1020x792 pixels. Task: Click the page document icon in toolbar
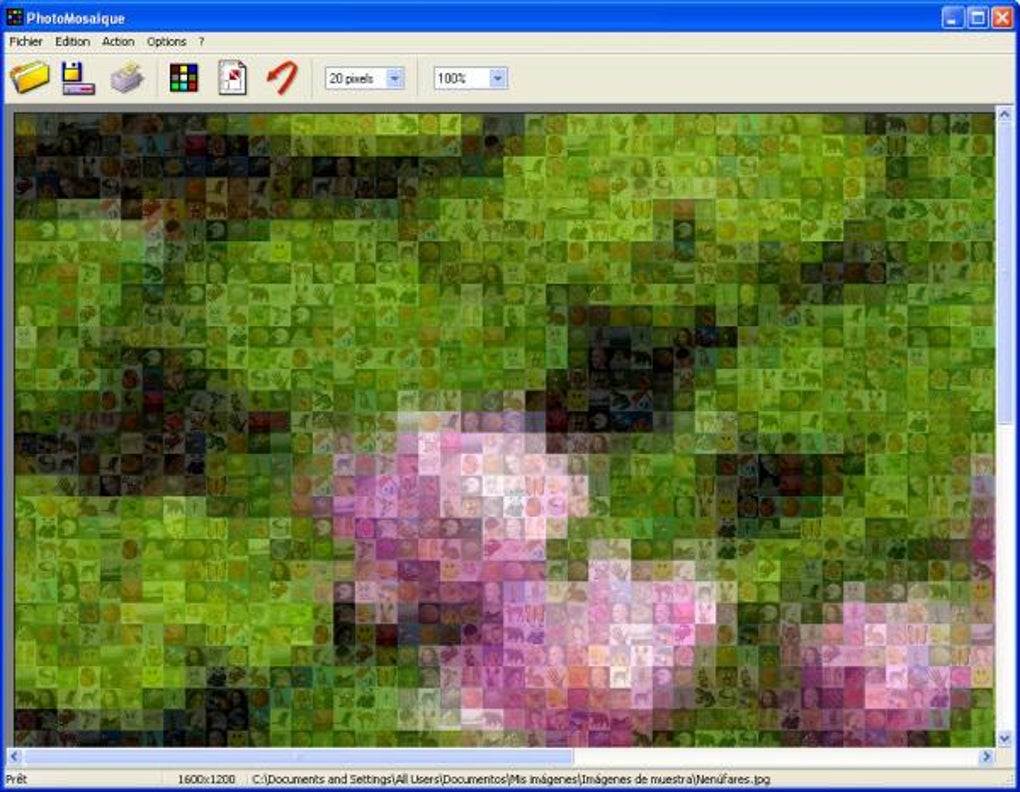tap(232, 78)
